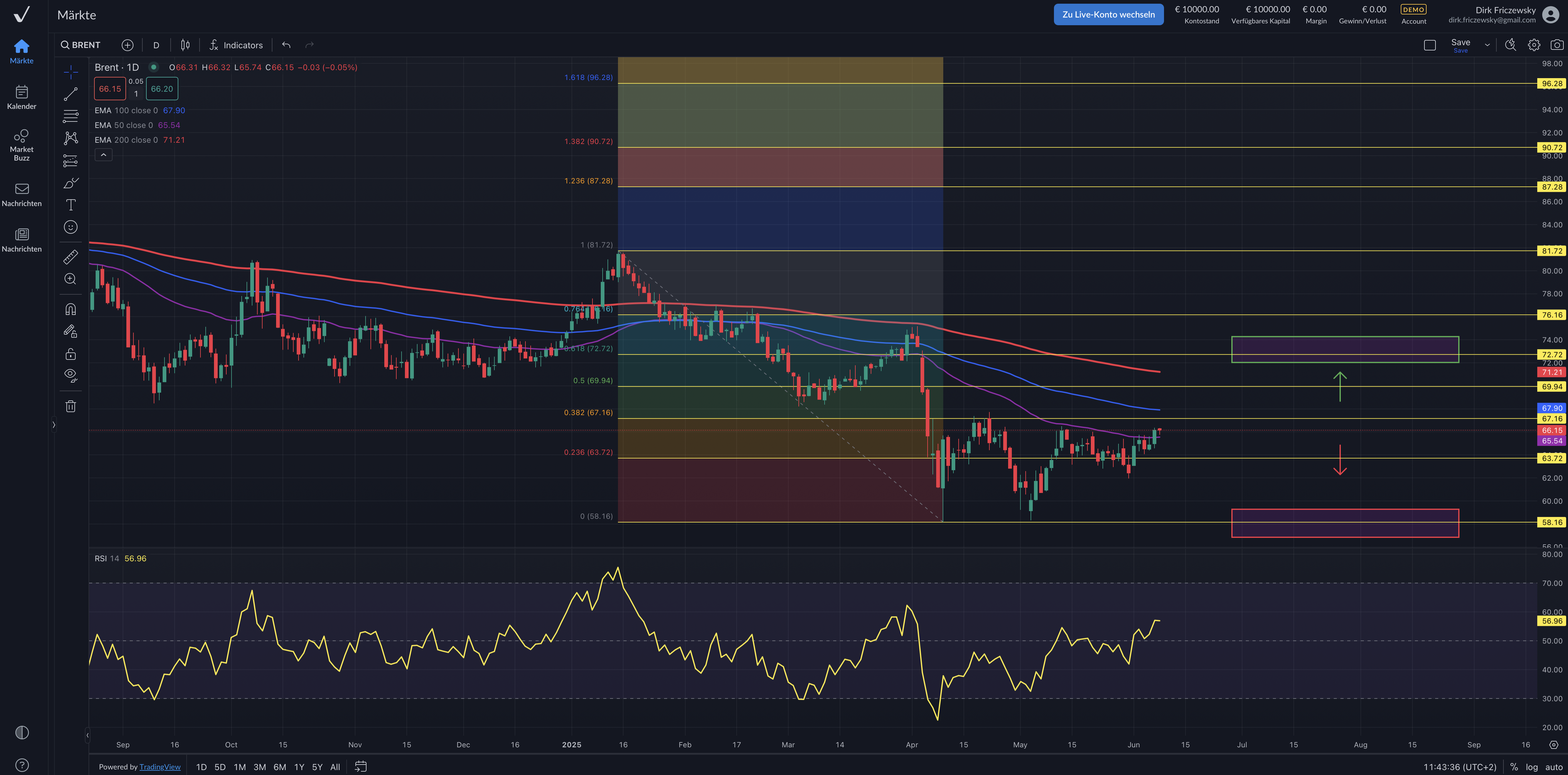1568x775 pixels.
Task: Open the Kalender sidebar section
Action: pyautogui.click(x=22, y=97)
